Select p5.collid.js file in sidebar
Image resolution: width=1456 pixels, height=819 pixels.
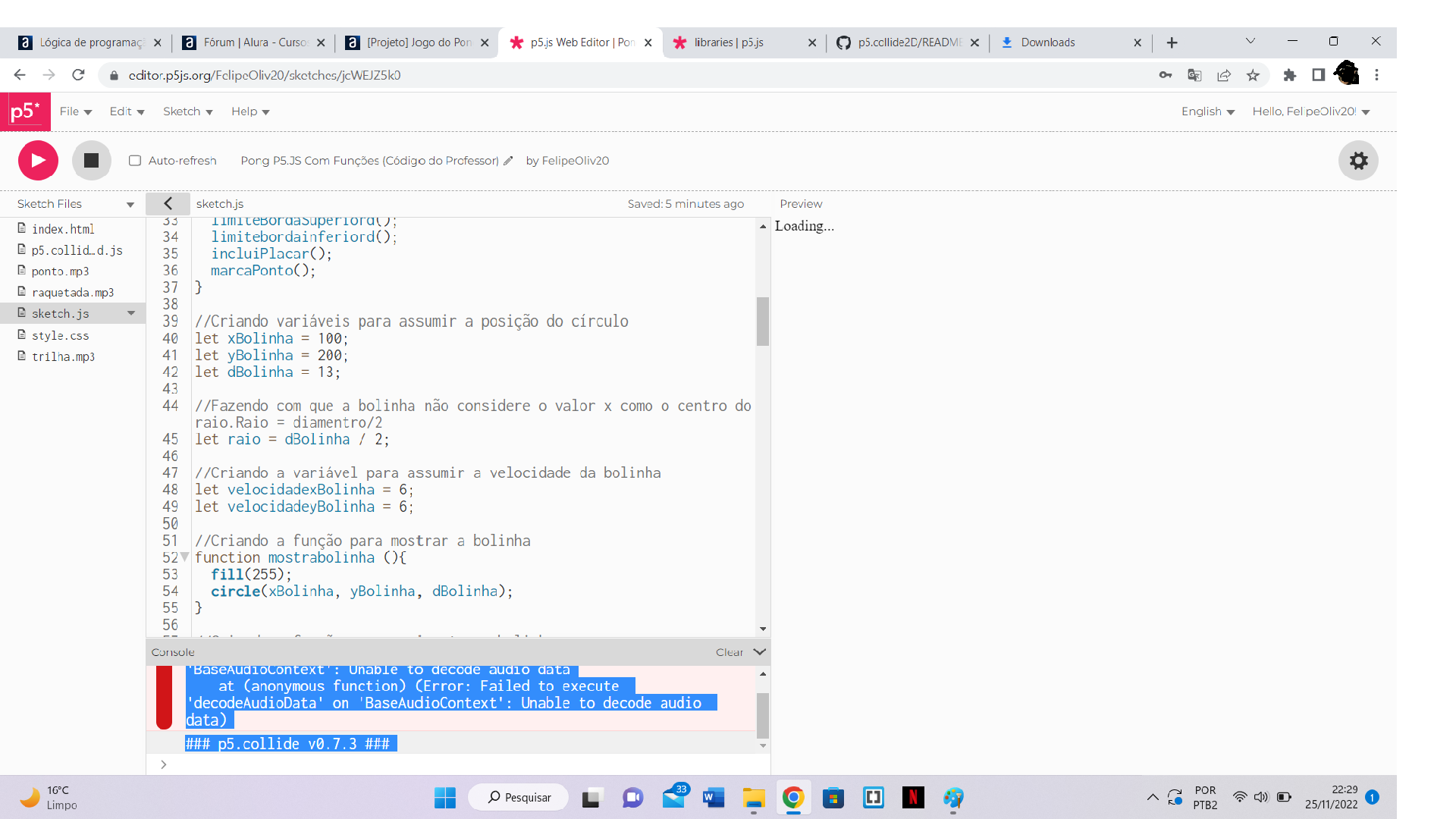[76, 250]
